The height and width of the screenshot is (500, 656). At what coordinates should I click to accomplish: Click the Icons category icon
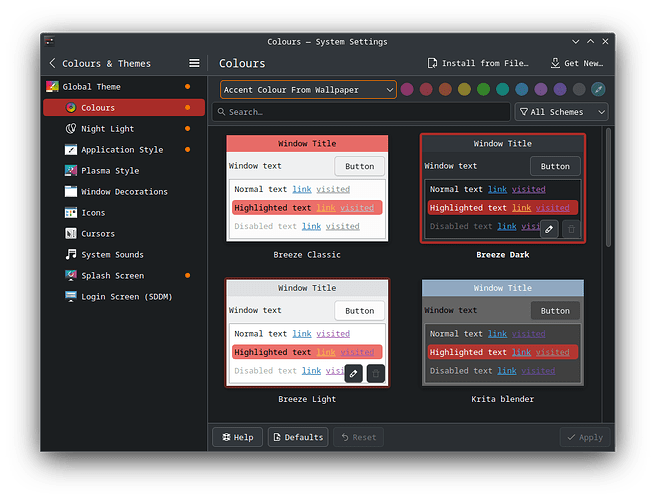coord(71,213)
